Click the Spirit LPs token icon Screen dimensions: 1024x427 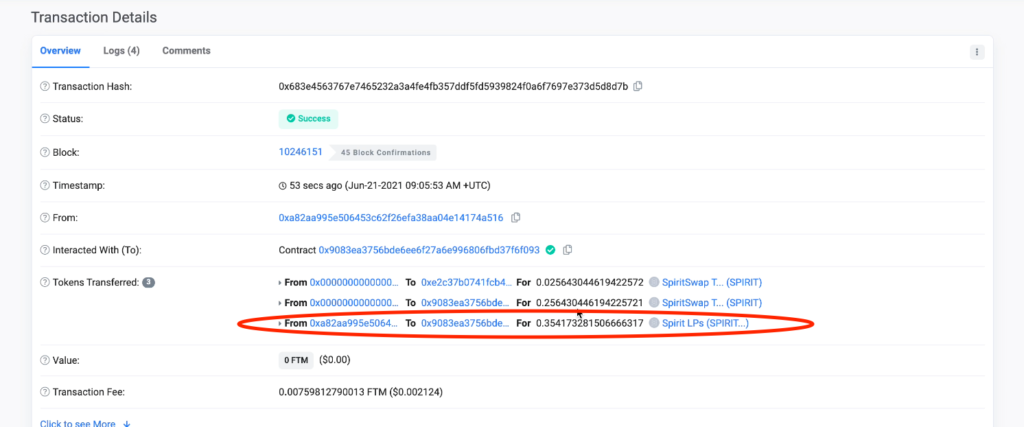[654, 323]
